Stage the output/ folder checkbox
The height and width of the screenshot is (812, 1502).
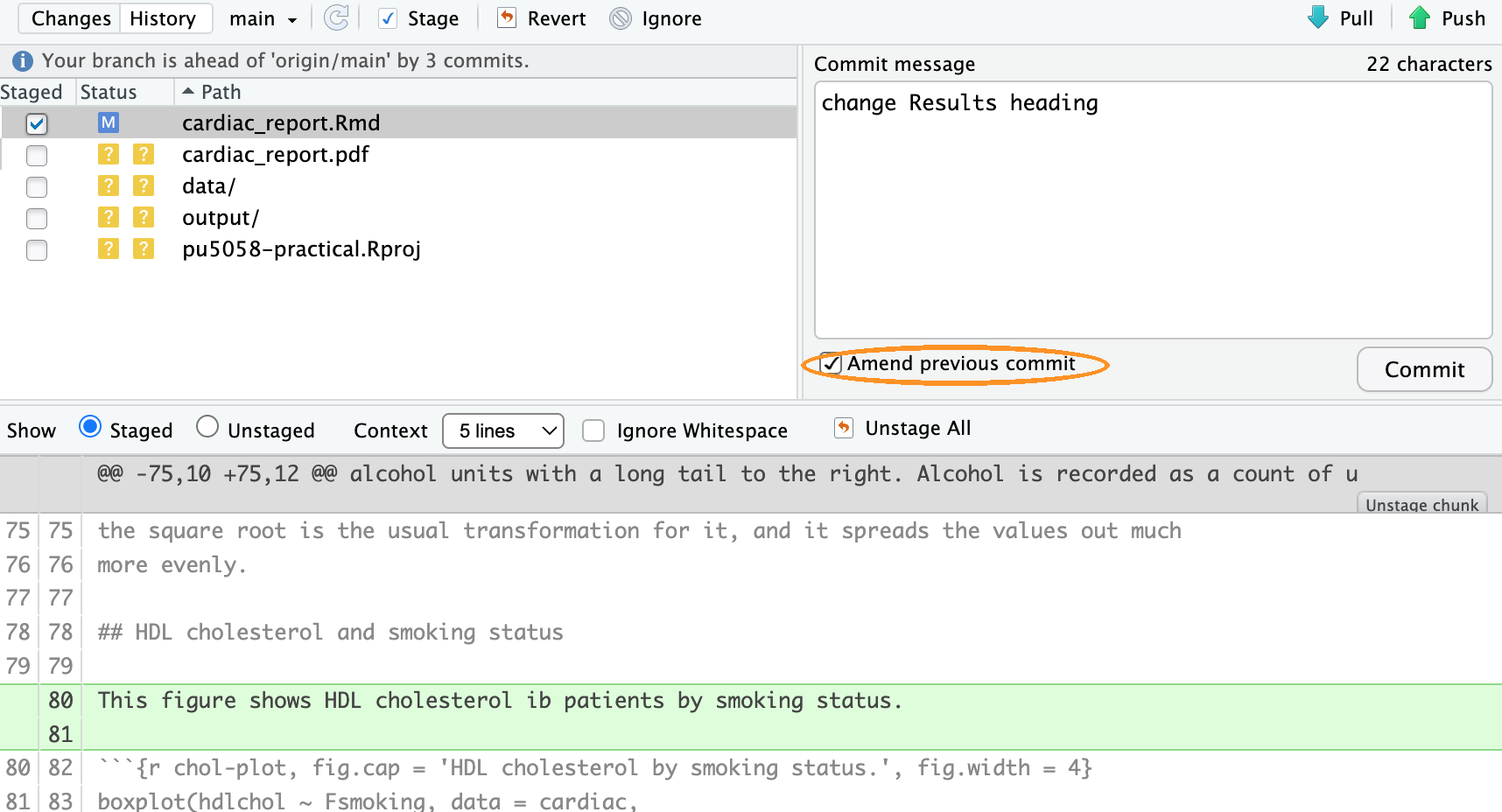pos(37,218)
